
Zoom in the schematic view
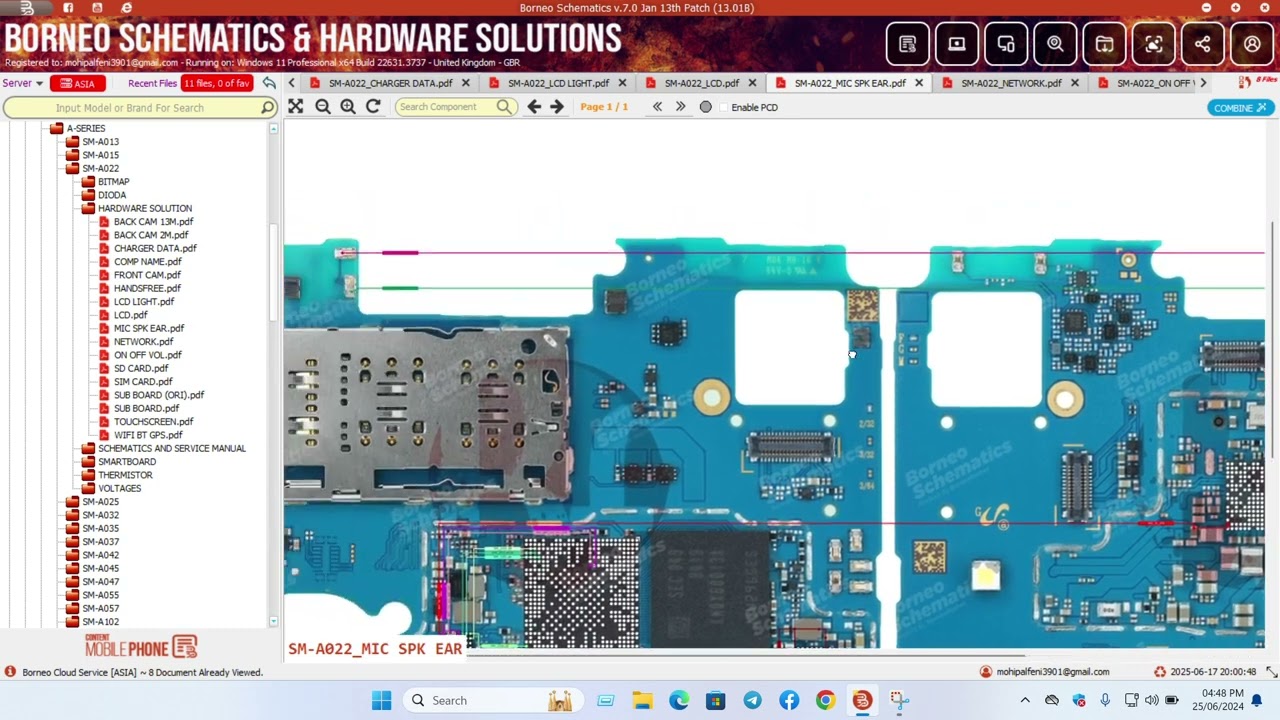347,106
